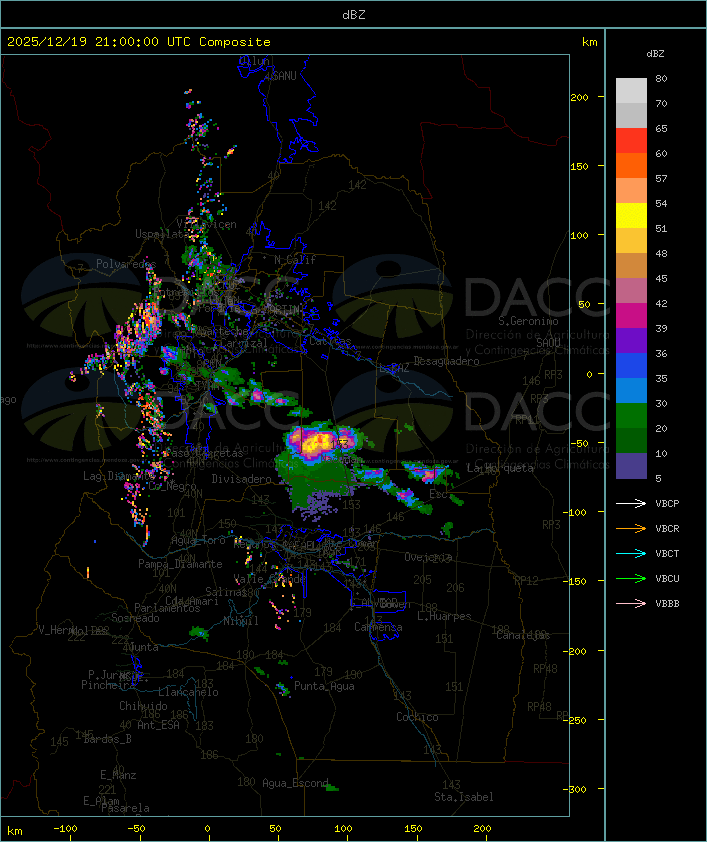
Task: Choose the bright yellow 51-54 dBZ swatch
Action: [x=631, y=215]
